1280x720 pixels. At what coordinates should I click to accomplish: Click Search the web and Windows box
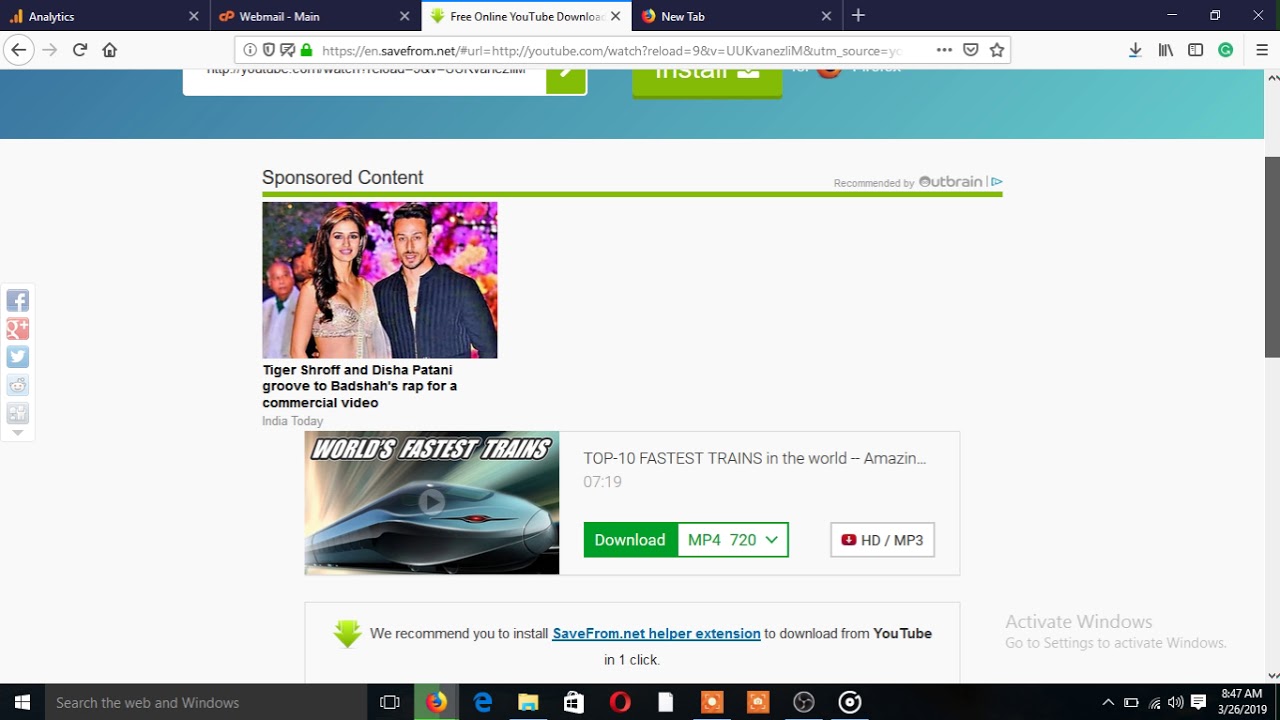click(206, 702)
